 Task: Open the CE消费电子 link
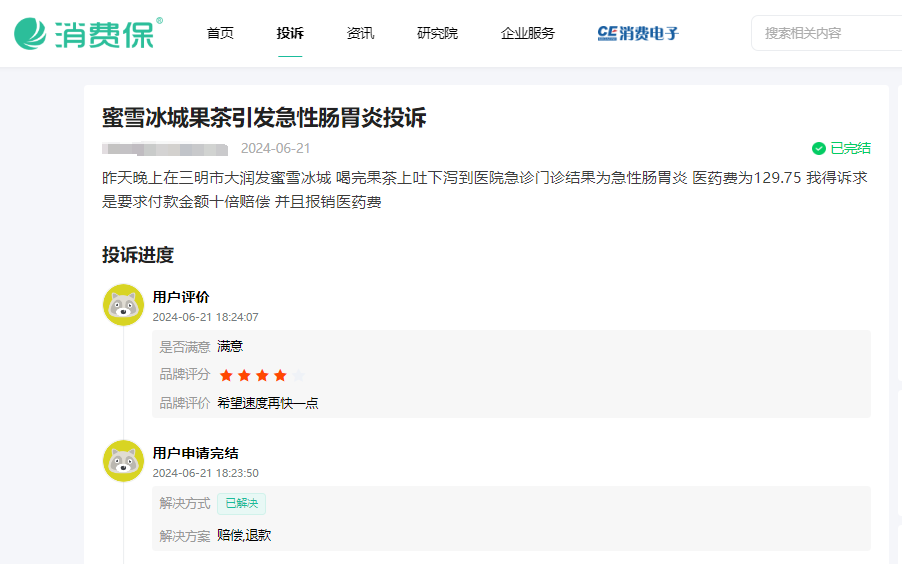638,33
